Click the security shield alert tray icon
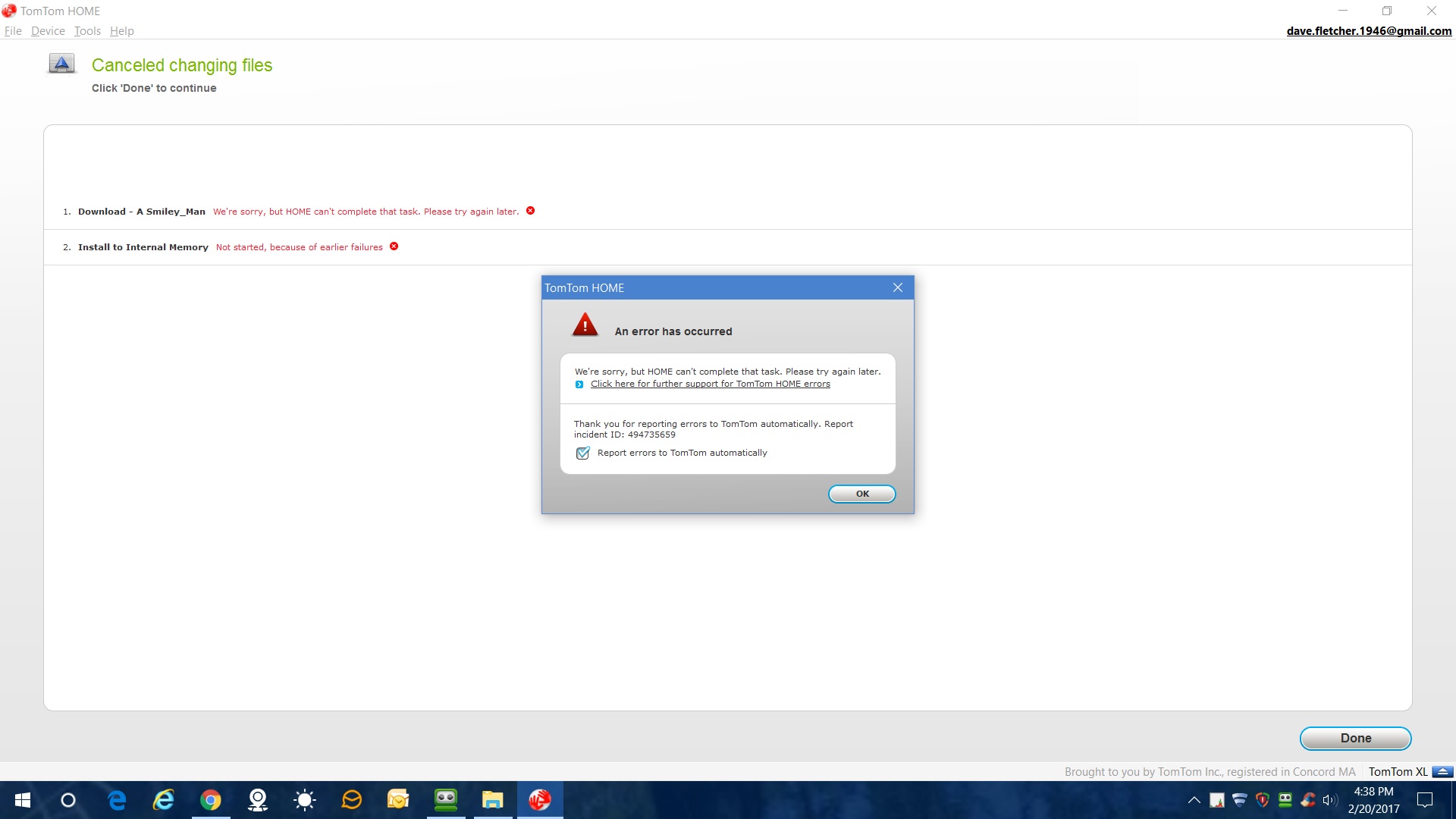 coord(1263,799)
